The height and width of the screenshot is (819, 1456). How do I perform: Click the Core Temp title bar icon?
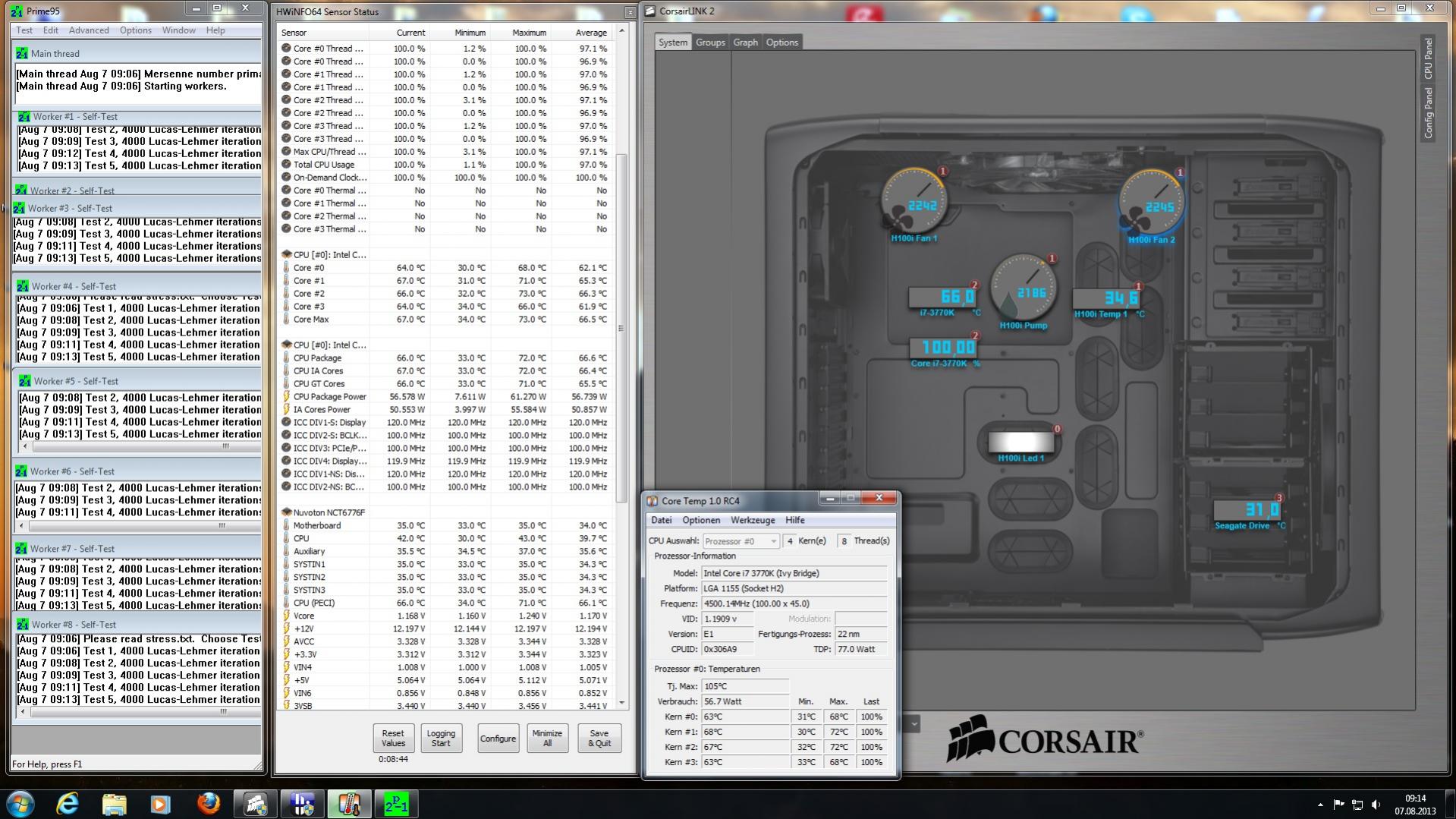click(653, 501)
